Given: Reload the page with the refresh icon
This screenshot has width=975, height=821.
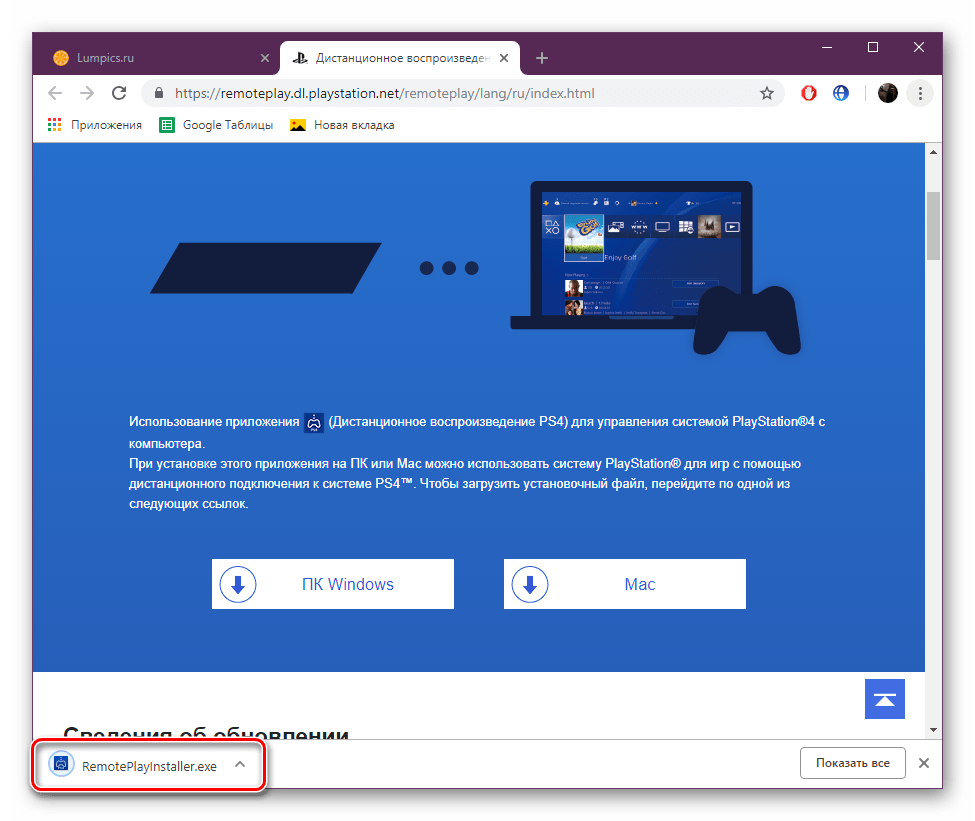Looking at the screenshot, I should coord(119,93).
